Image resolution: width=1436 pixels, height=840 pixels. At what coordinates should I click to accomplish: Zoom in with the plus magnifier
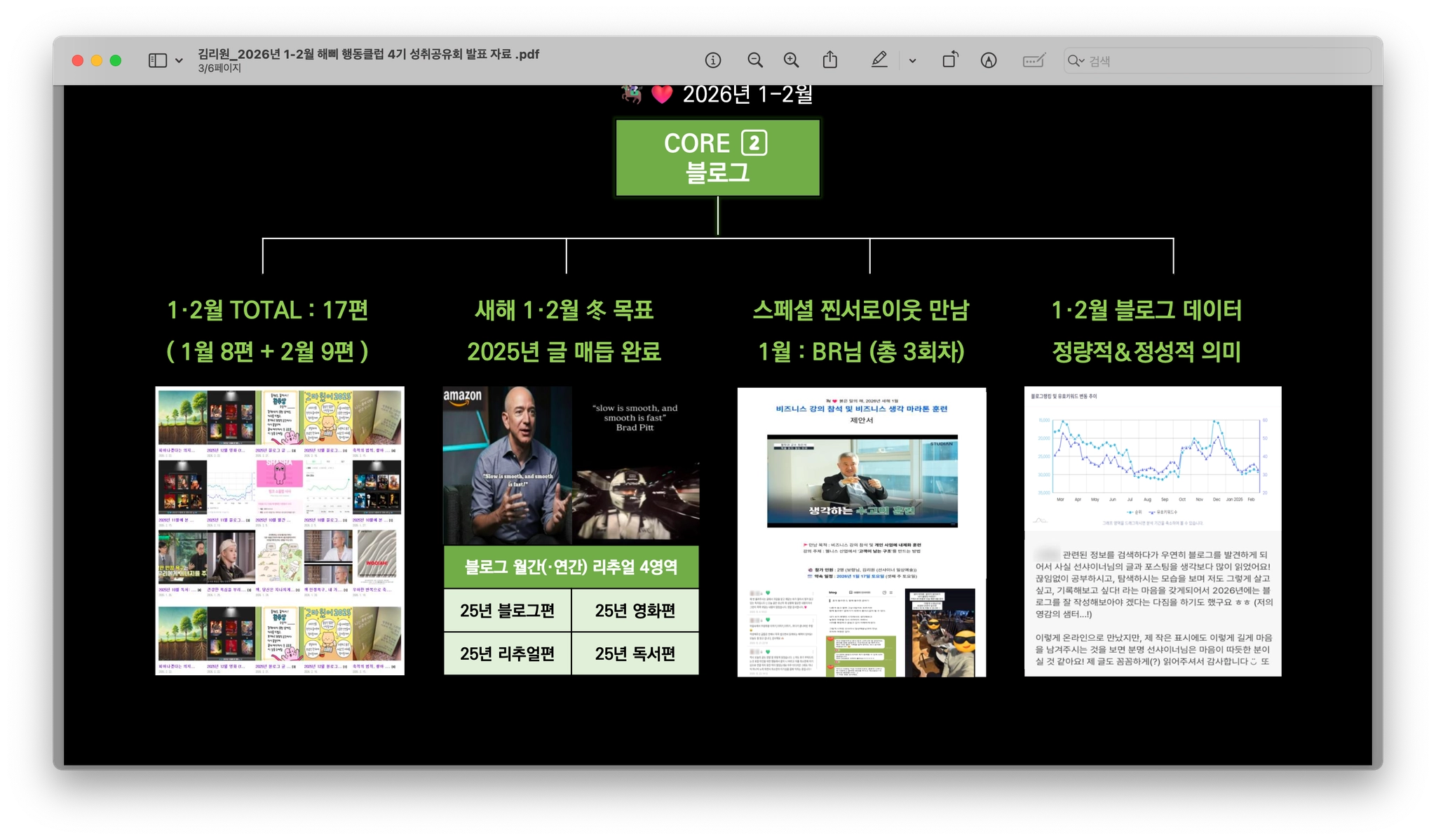[x=791, y=60]
